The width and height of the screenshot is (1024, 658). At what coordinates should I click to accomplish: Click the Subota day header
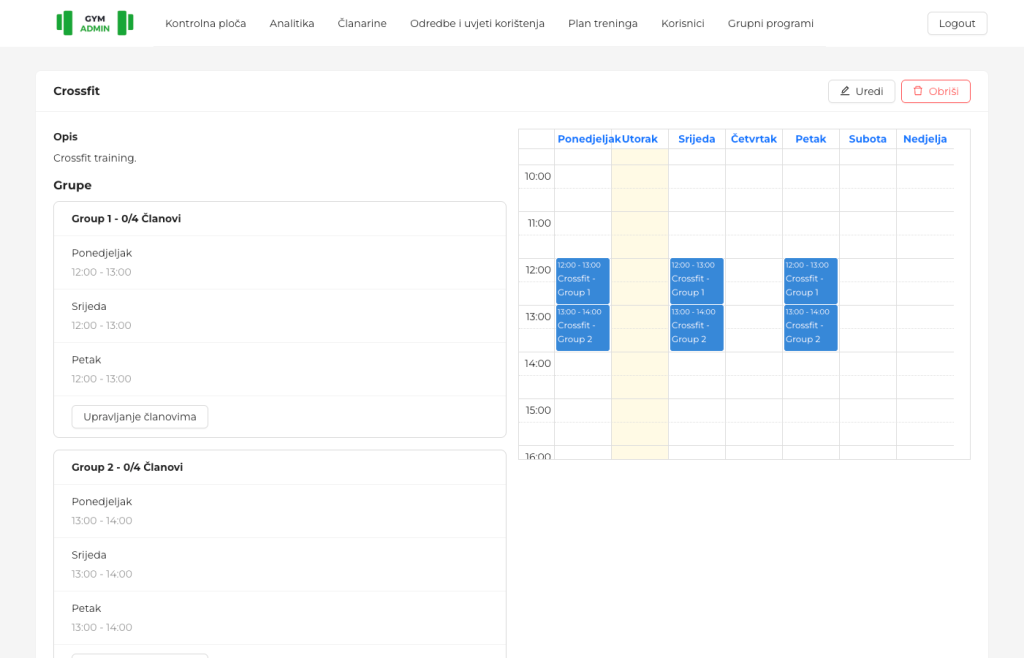[x=867, y=139]
